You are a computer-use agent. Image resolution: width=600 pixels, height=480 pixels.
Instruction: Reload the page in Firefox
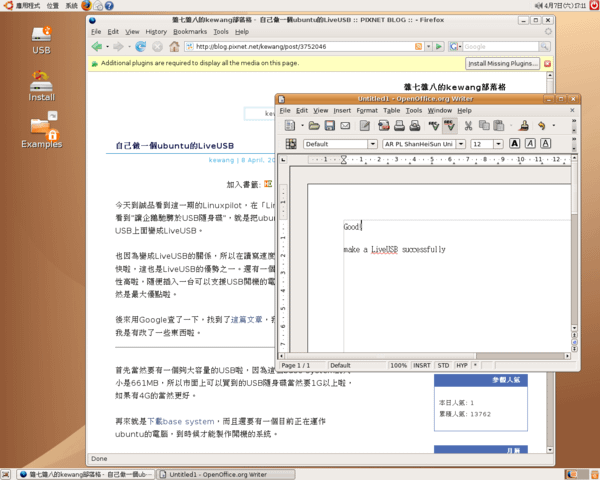pos(140,47)
